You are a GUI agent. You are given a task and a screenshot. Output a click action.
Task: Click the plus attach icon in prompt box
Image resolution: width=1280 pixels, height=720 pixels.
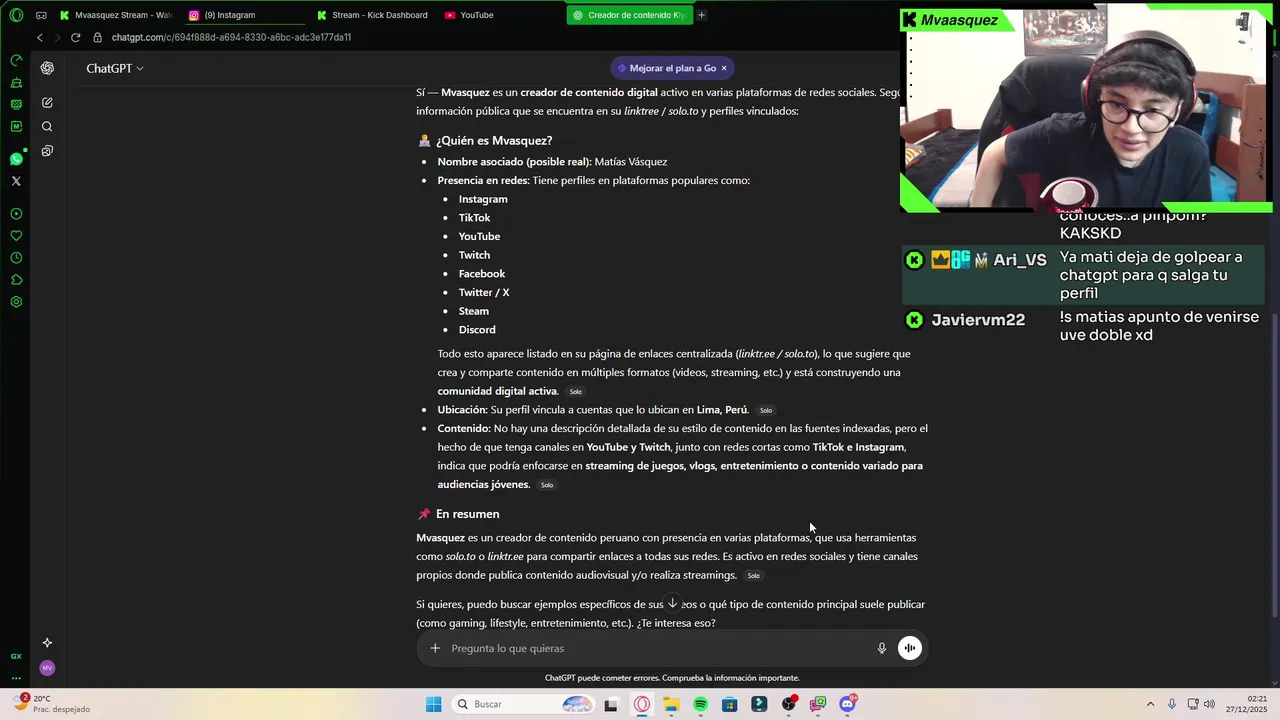click(435, 648)
